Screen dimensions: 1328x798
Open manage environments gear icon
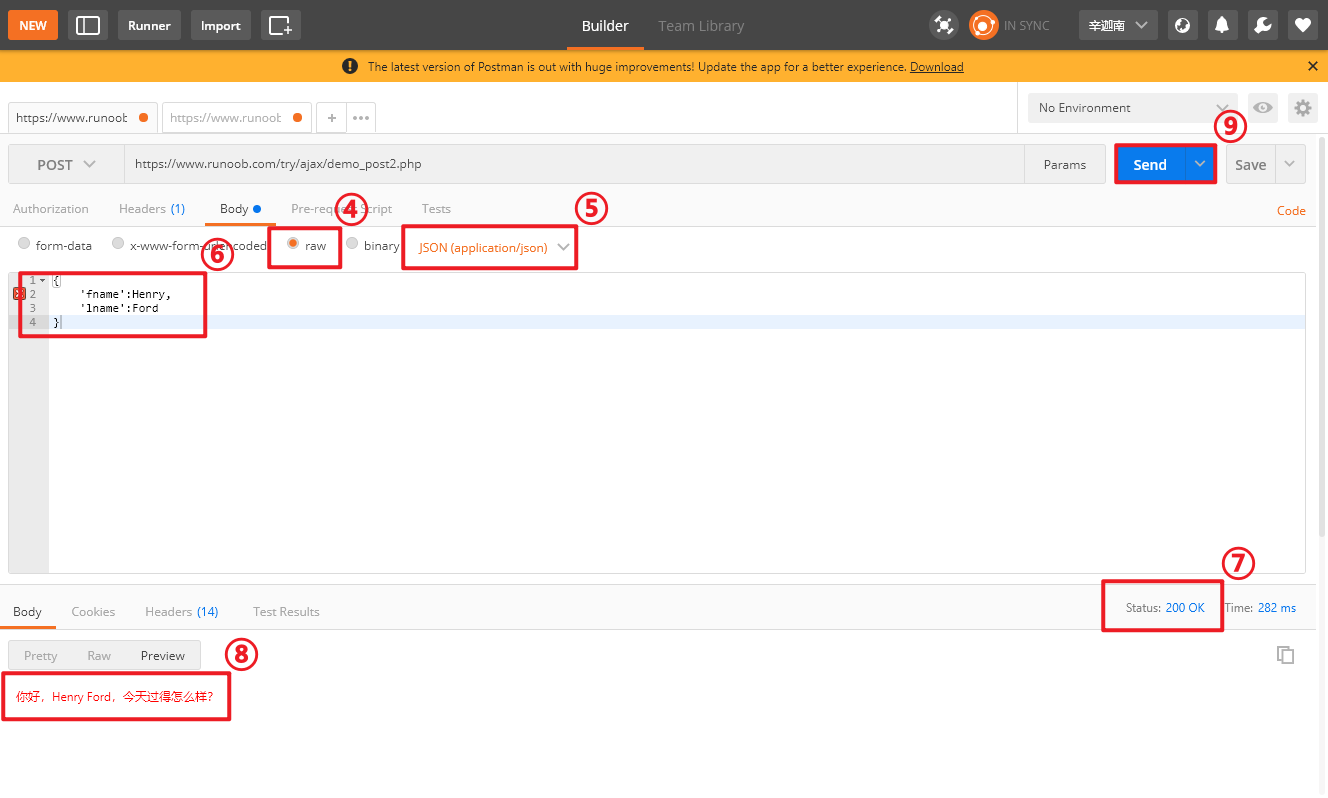coord(1302,107)
